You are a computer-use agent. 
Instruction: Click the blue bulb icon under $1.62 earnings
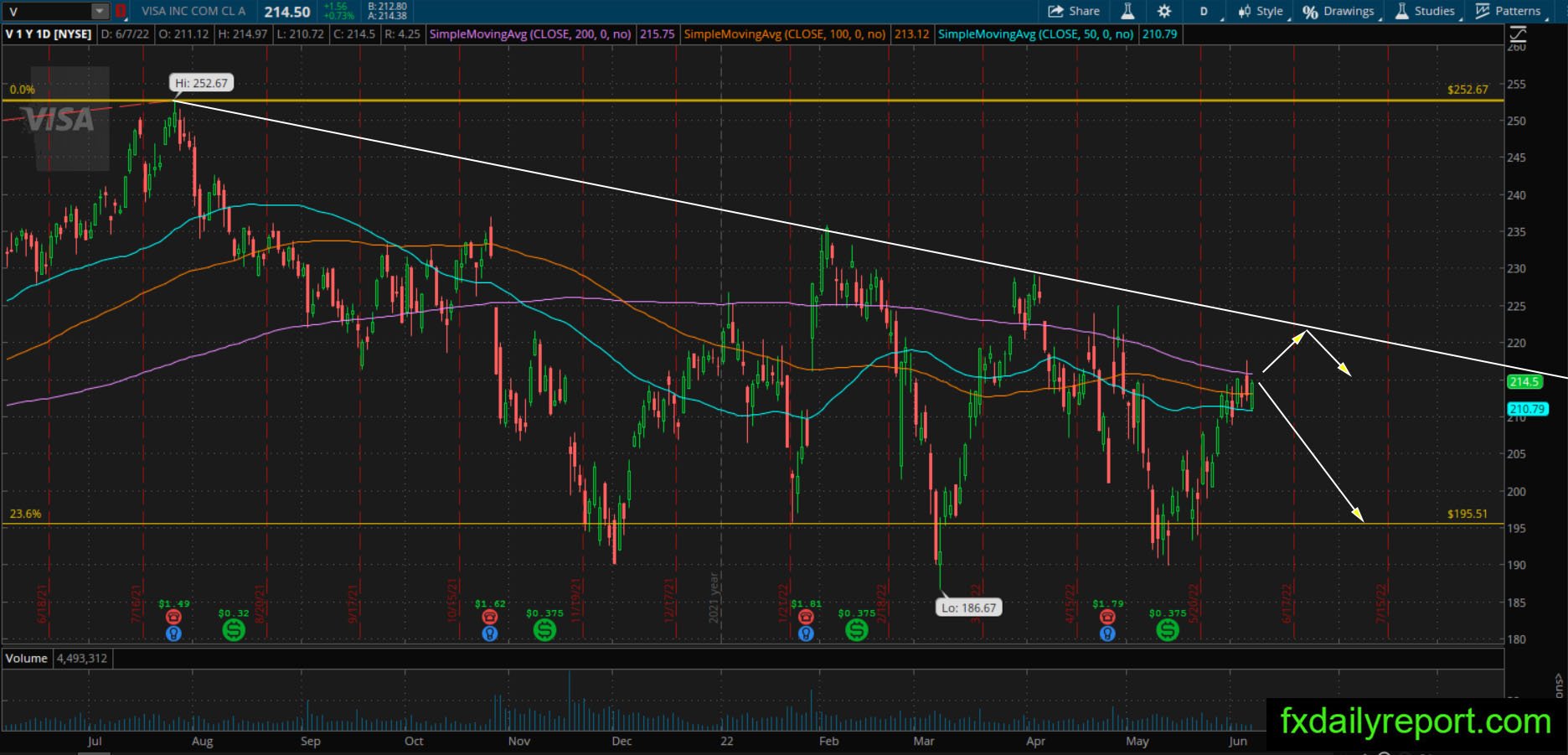[490, 633]
